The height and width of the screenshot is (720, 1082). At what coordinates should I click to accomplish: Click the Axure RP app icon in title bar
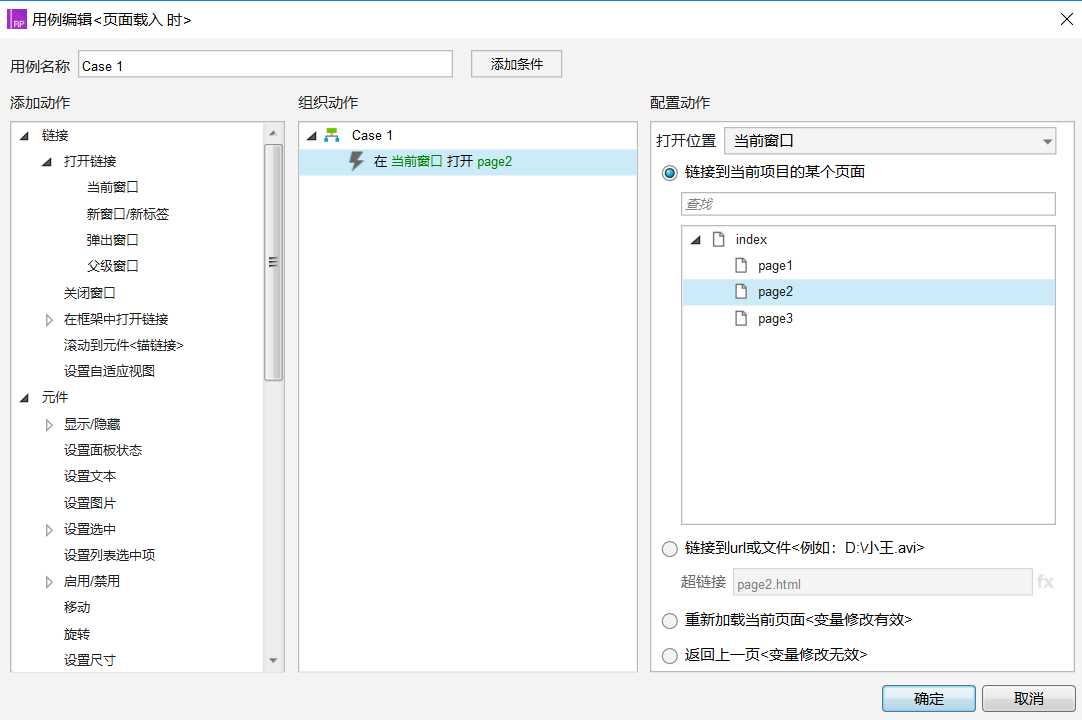tap(17, 19)
